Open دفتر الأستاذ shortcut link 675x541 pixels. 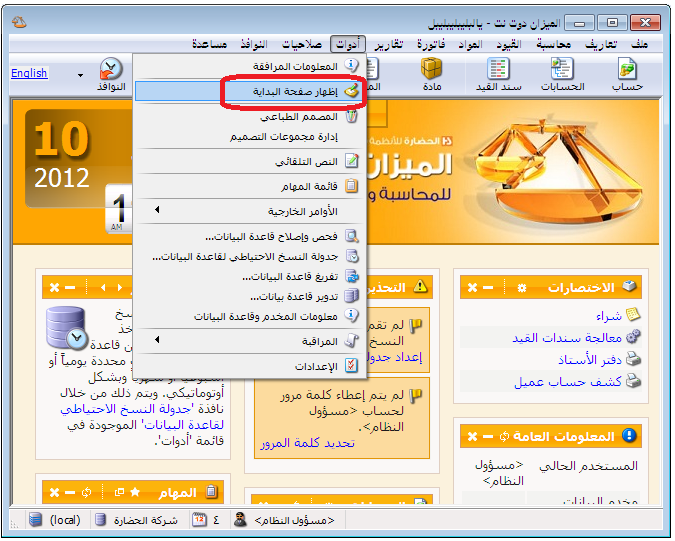pos(590,359)
